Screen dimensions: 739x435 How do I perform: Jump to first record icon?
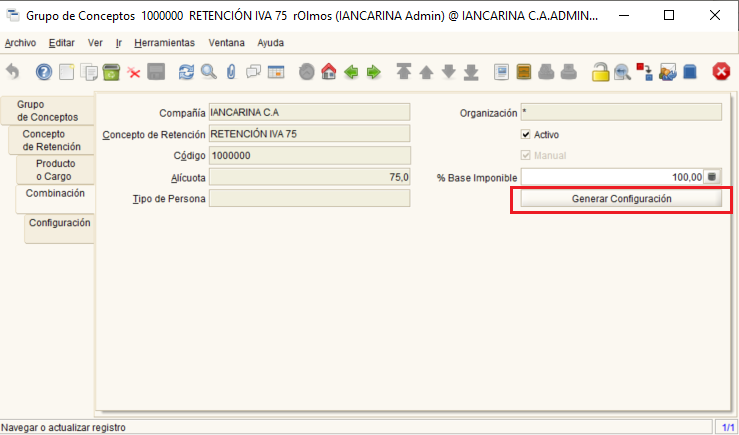pos(403,72)
